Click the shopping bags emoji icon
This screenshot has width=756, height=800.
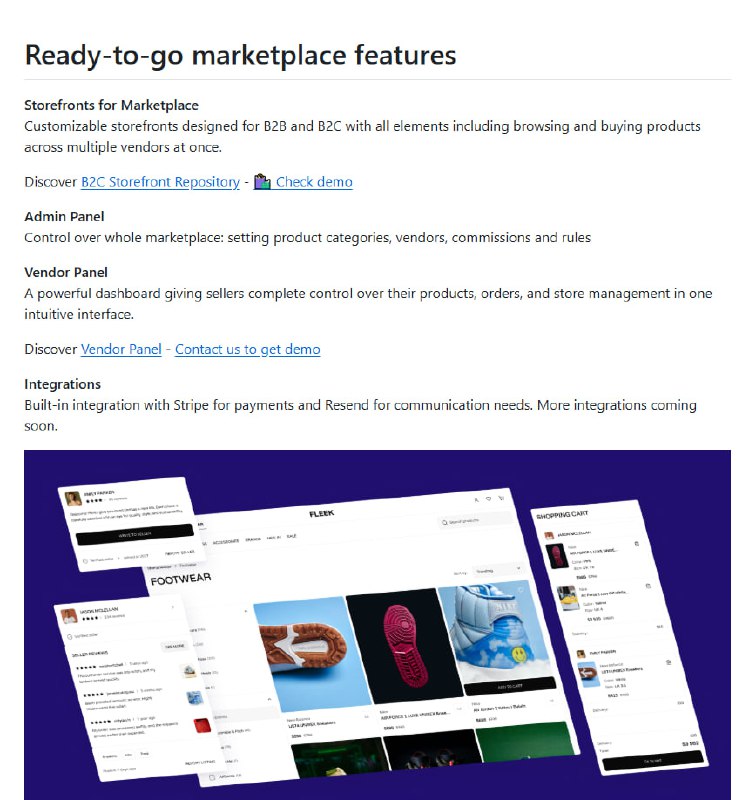click(x=262, y=182)
